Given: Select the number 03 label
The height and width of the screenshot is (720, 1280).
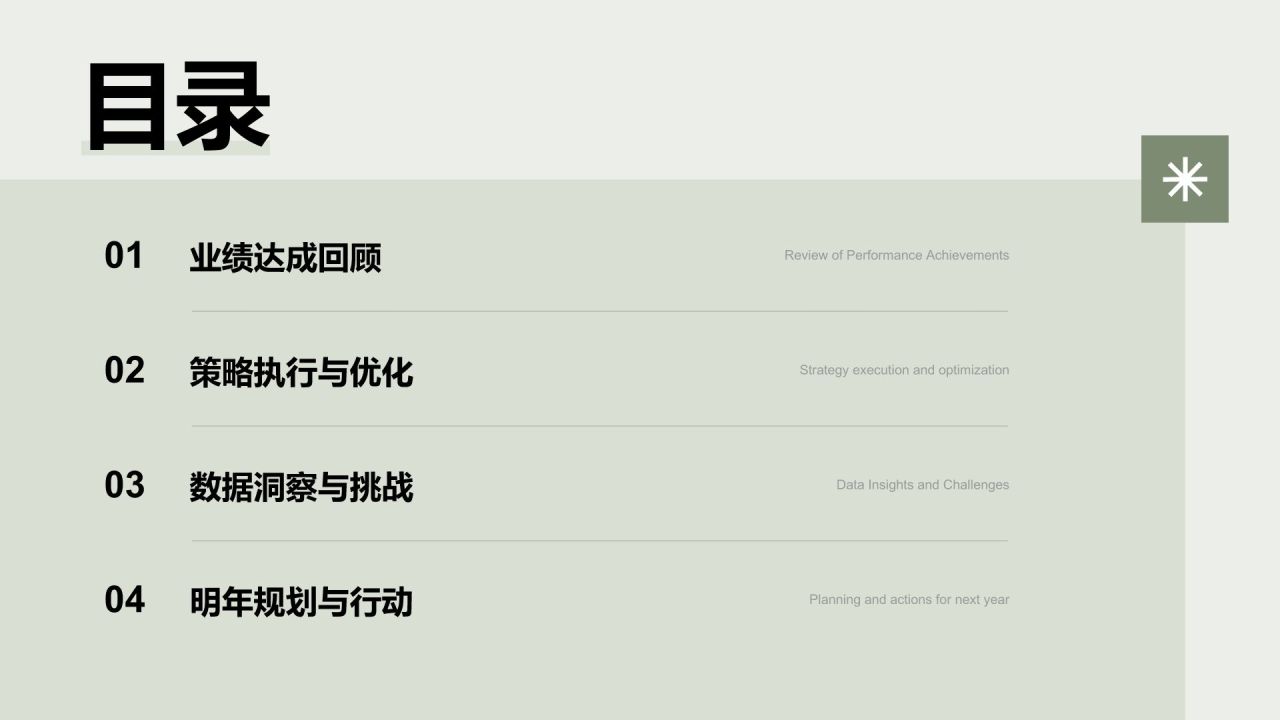Looking at the screenshot, I should pos(124,486).
